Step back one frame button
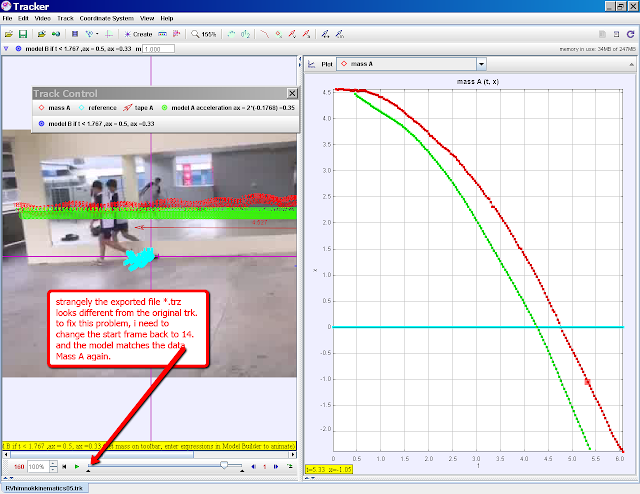Screen dimensions: 640x494 253,467
